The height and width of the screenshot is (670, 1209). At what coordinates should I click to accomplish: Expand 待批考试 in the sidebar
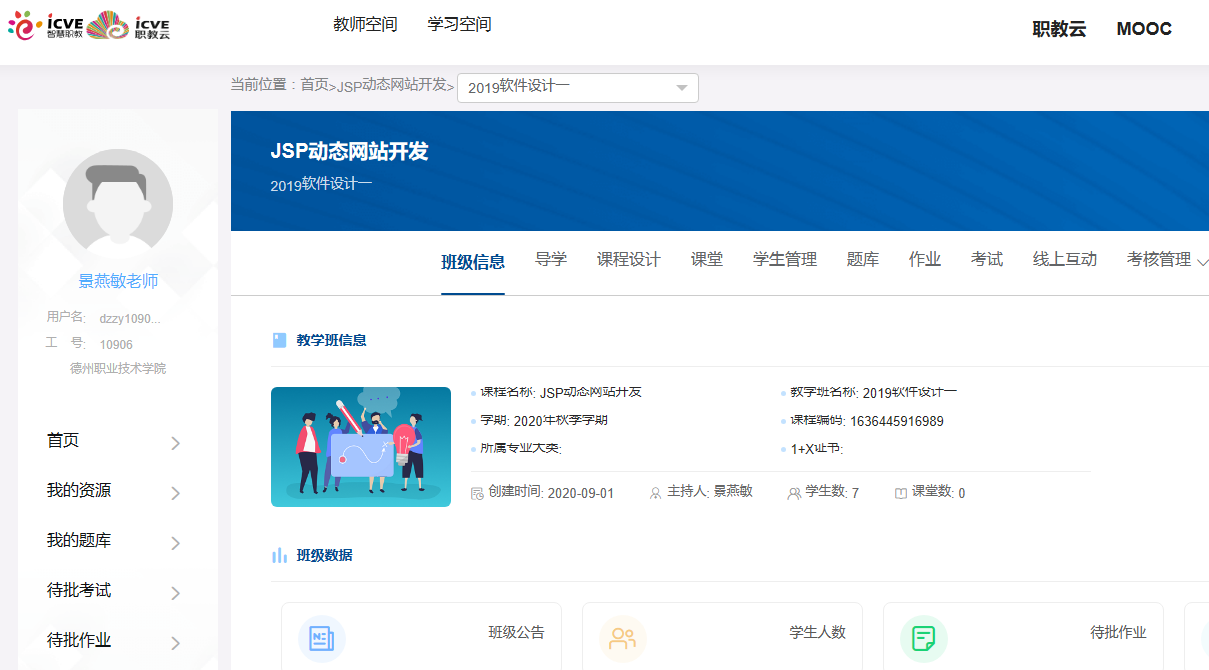tap(175, 593)
